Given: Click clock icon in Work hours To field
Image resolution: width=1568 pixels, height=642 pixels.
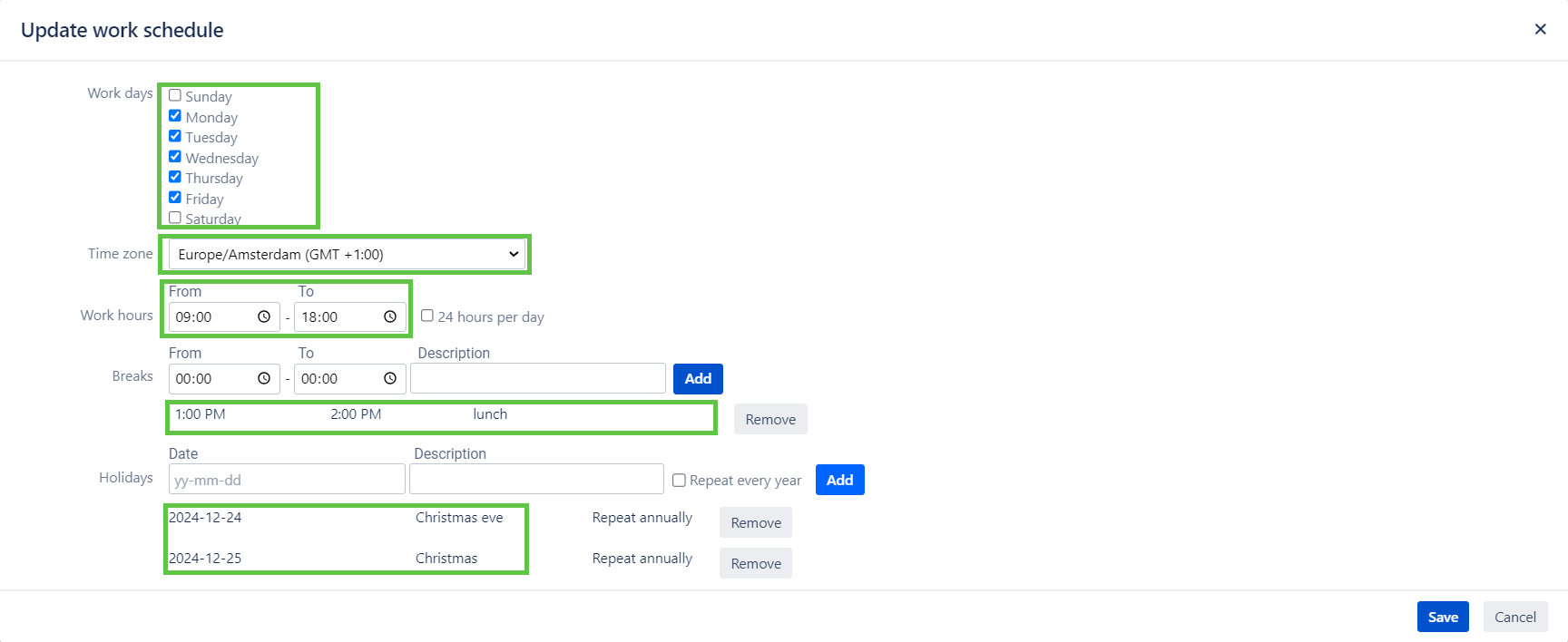Looking at the screenshot, I should point(390,316).
